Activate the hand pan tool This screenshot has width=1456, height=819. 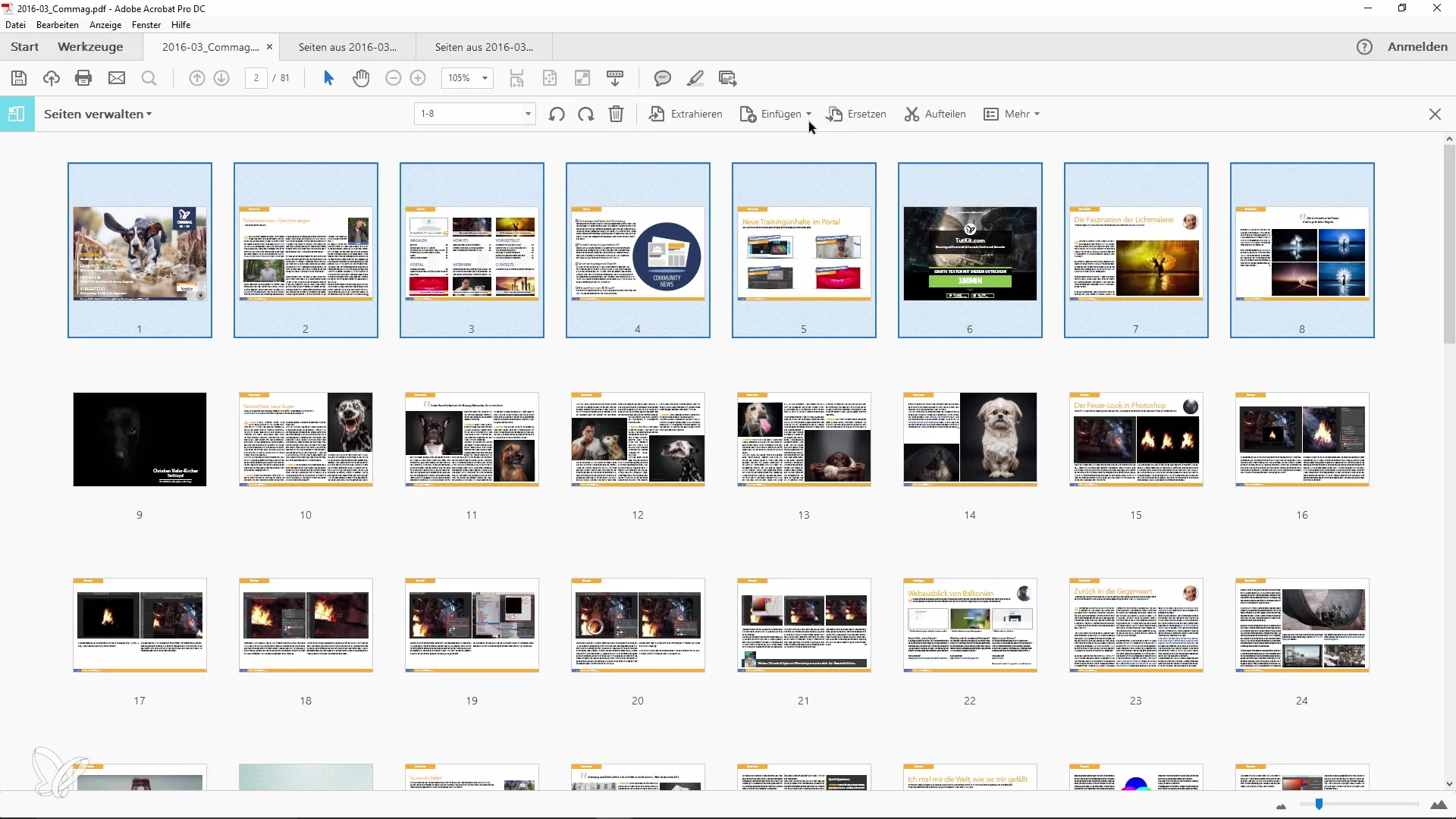click(x=361, y=78)
